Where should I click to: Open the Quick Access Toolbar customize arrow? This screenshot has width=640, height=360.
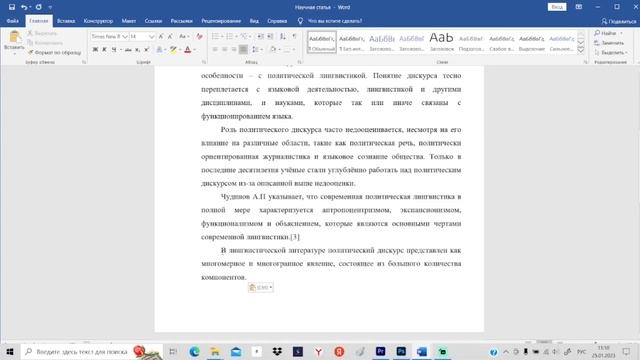(x=50, y=7)
